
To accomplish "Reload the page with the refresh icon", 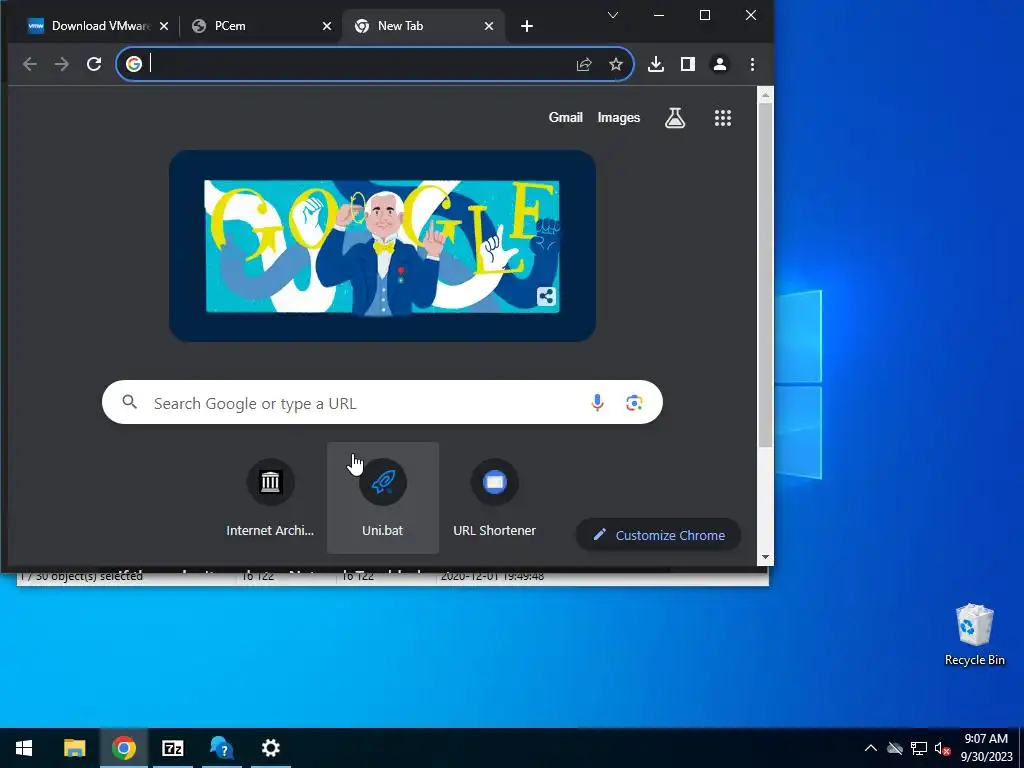I will (94, 64).
